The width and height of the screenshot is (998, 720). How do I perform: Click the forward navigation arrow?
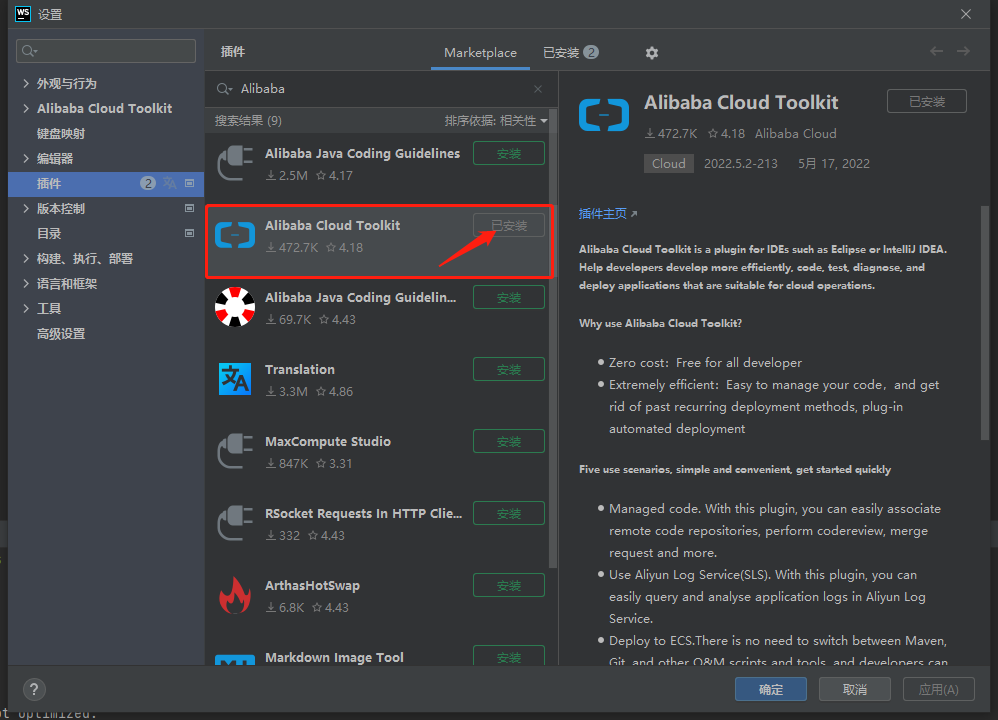[x=964, y=52]
